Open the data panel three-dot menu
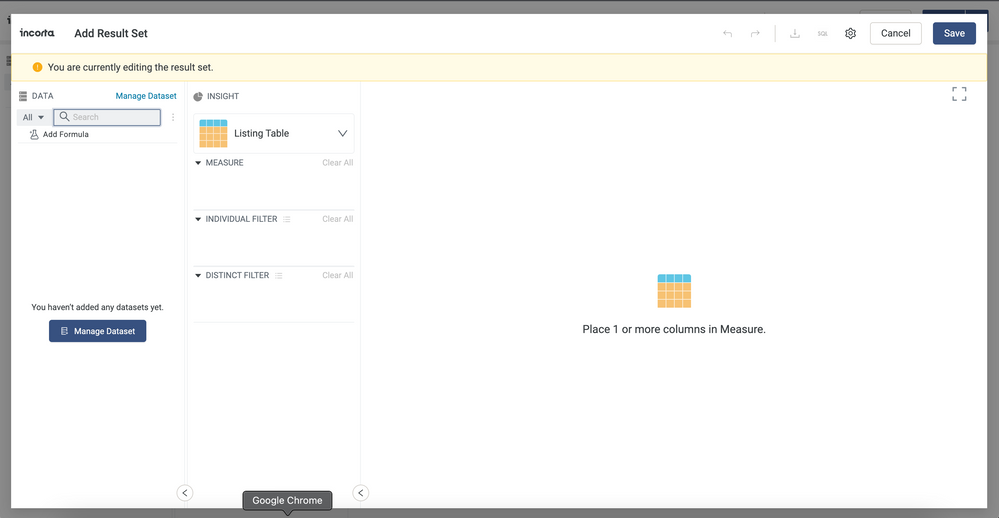The image size is (999, 518). [173, 117]
